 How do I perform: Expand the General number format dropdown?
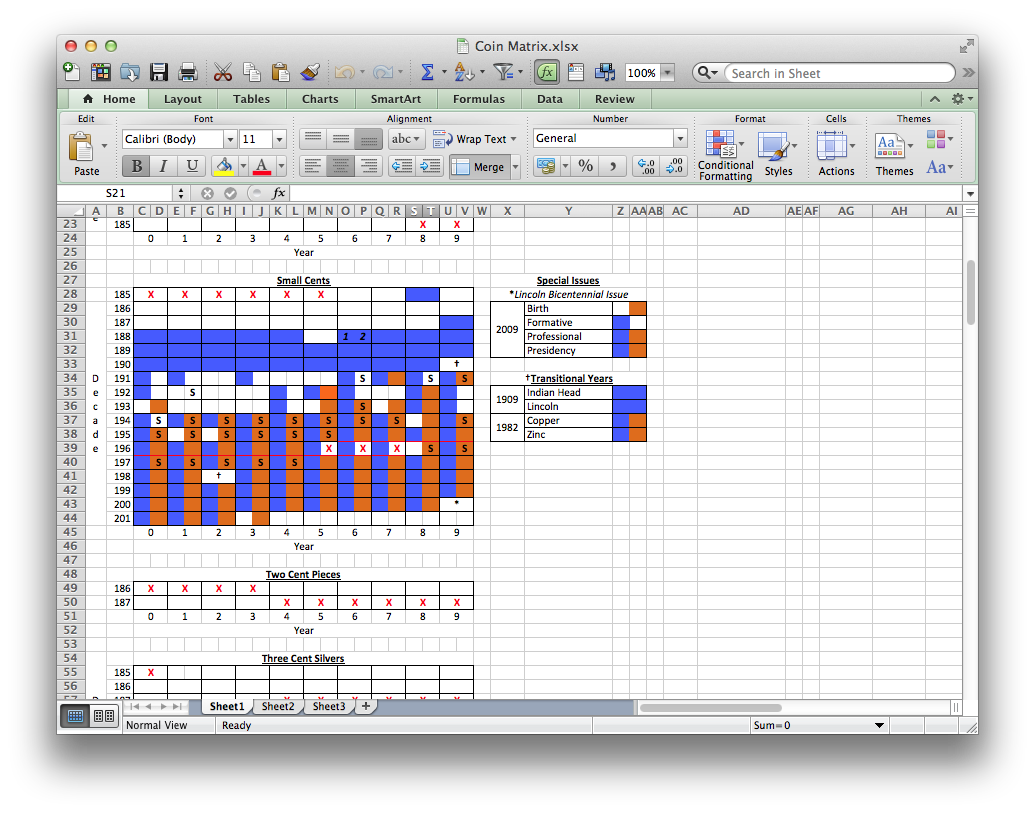point(680,139)
